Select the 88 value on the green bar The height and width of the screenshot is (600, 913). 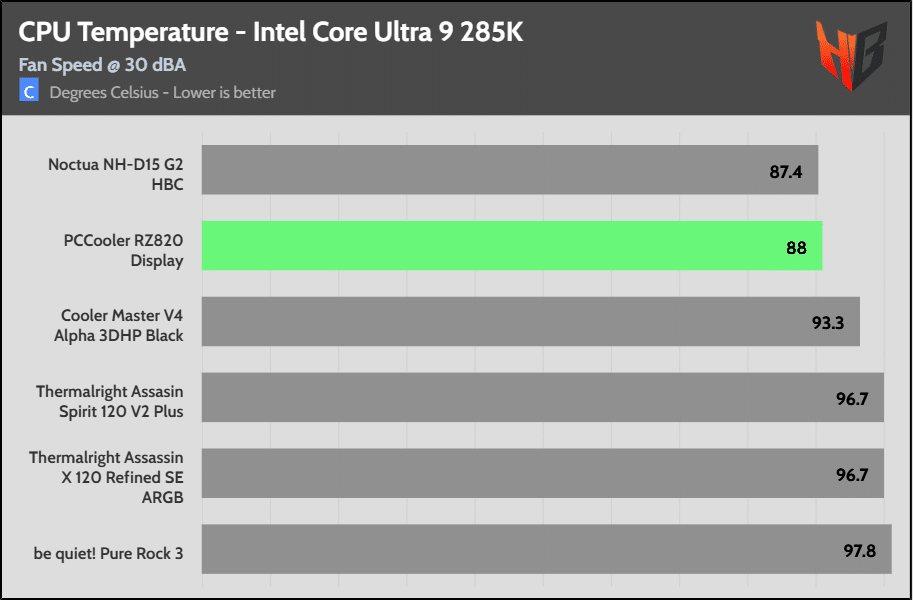click(796, 247)
